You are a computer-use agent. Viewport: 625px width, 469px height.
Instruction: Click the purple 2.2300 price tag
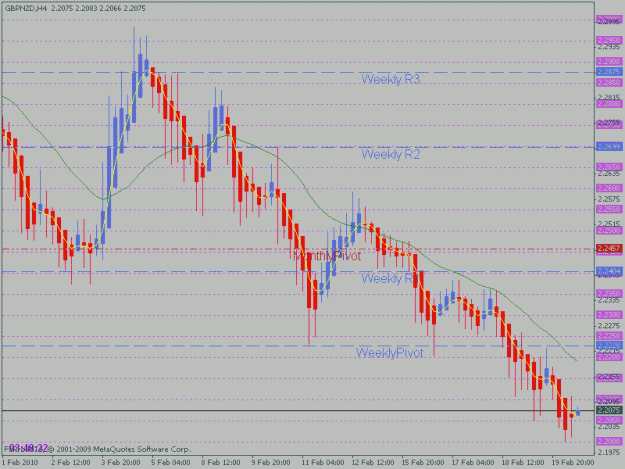coord(609,315)
